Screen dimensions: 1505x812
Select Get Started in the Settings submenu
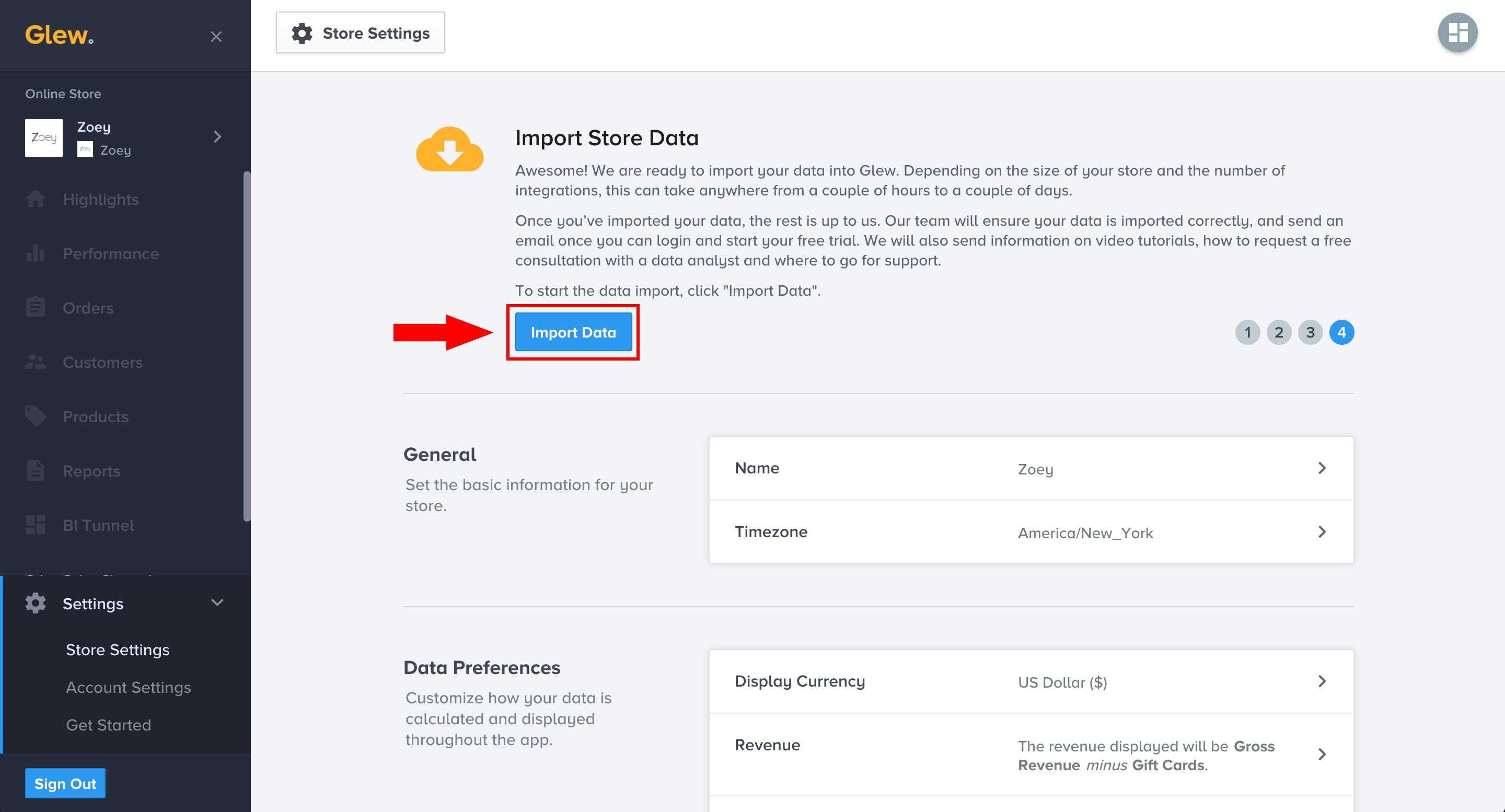click(108, 725)
